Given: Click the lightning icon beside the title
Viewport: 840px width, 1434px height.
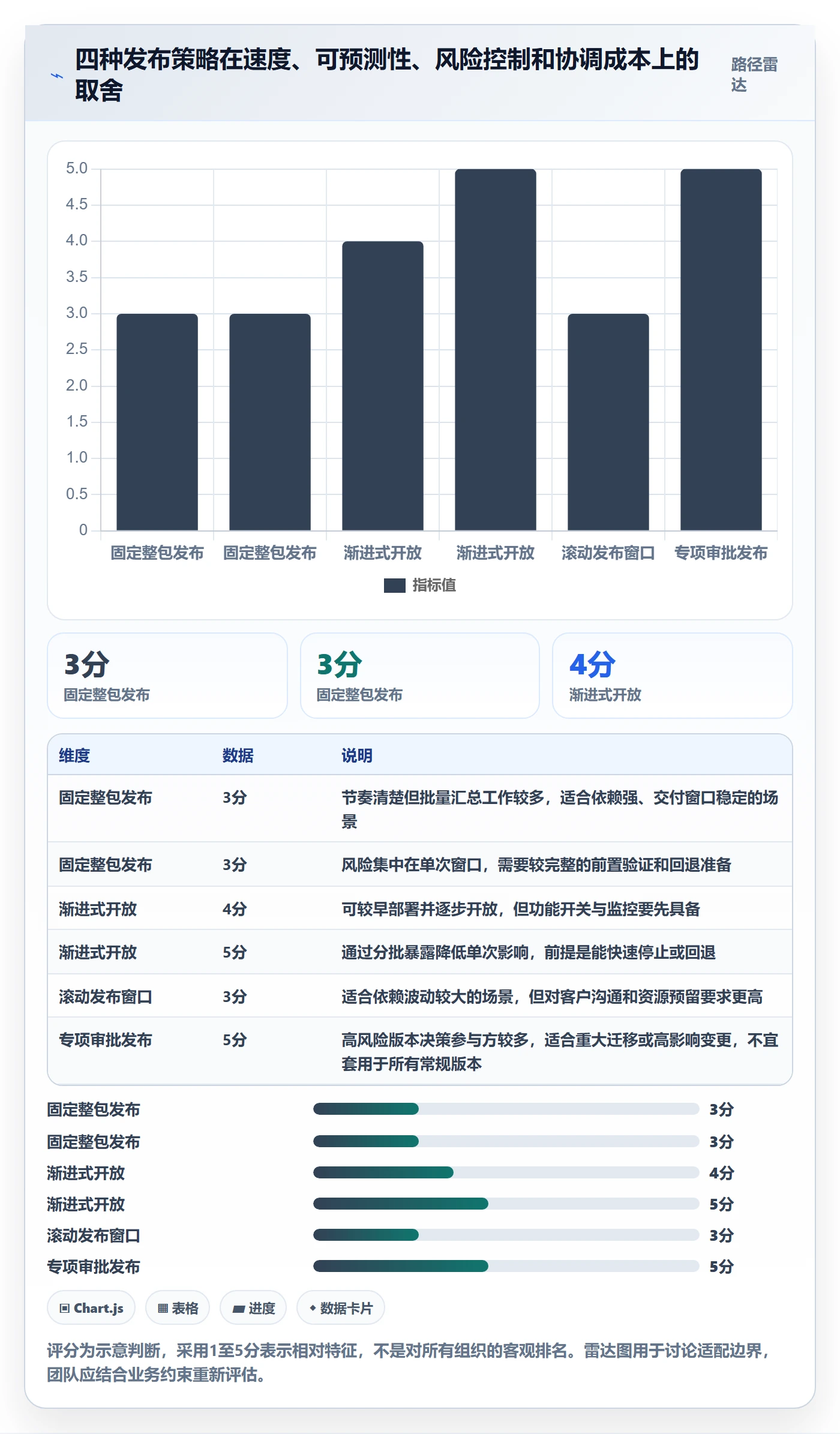Looking at the screenshot, I should pyautogui.click(x=56, y=76).
